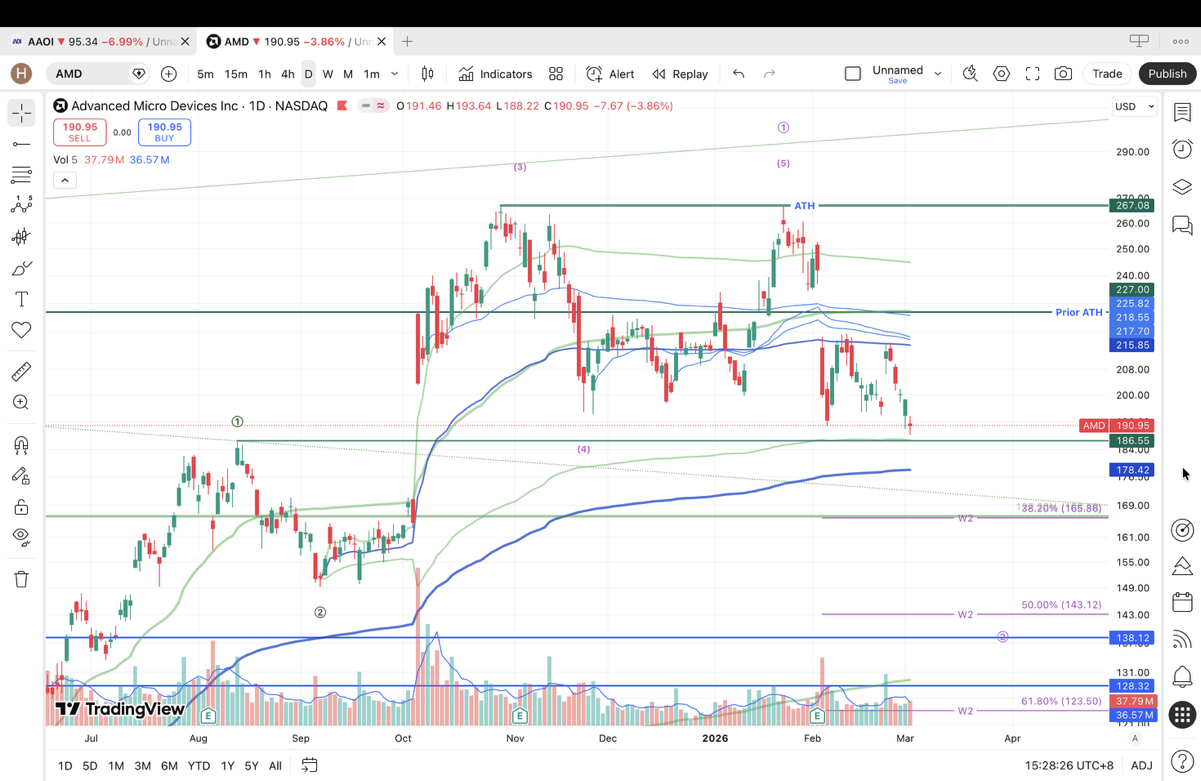Take a chart snapshot with the camera icon
This screenshot has width=1201, height=781.
1063,74
